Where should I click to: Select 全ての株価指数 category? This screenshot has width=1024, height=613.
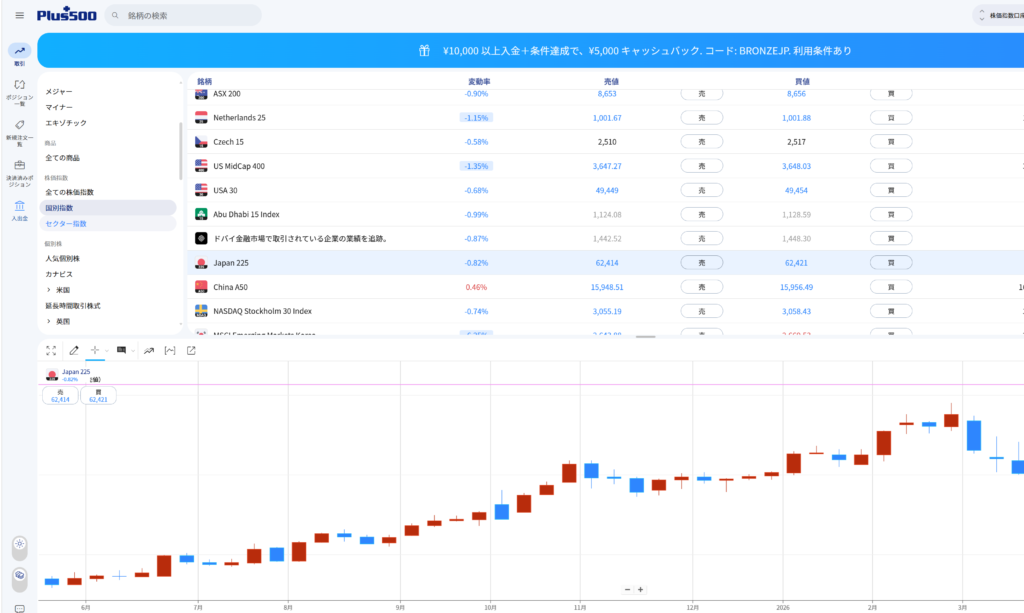pos(69,192)
